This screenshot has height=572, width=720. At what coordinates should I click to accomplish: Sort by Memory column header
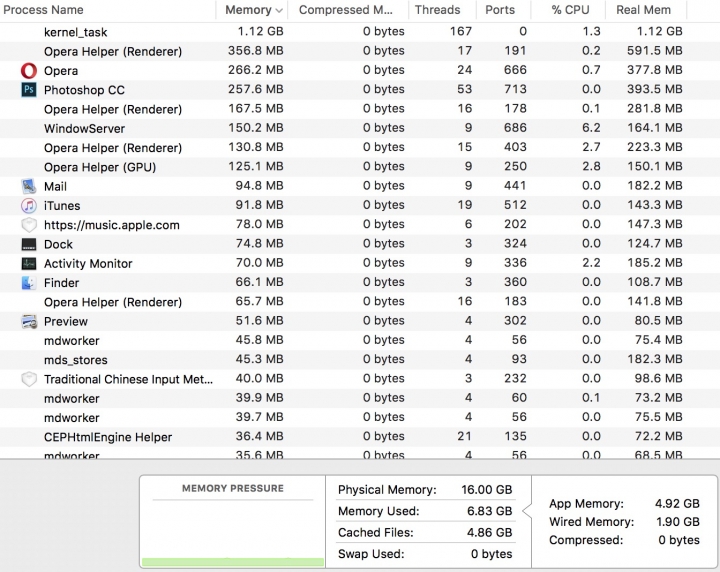248,10
